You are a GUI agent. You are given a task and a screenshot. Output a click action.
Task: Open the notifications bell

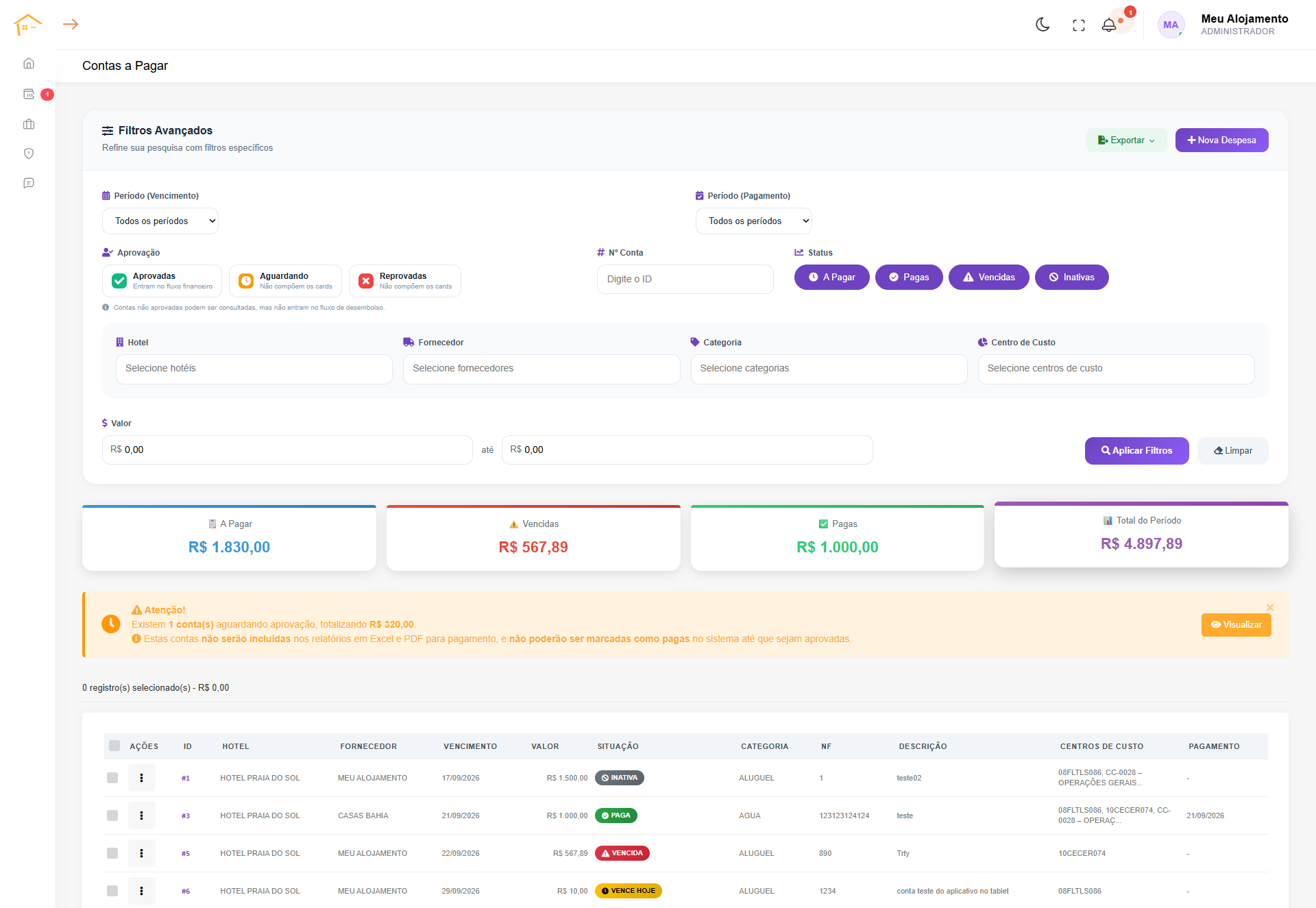1109,25
